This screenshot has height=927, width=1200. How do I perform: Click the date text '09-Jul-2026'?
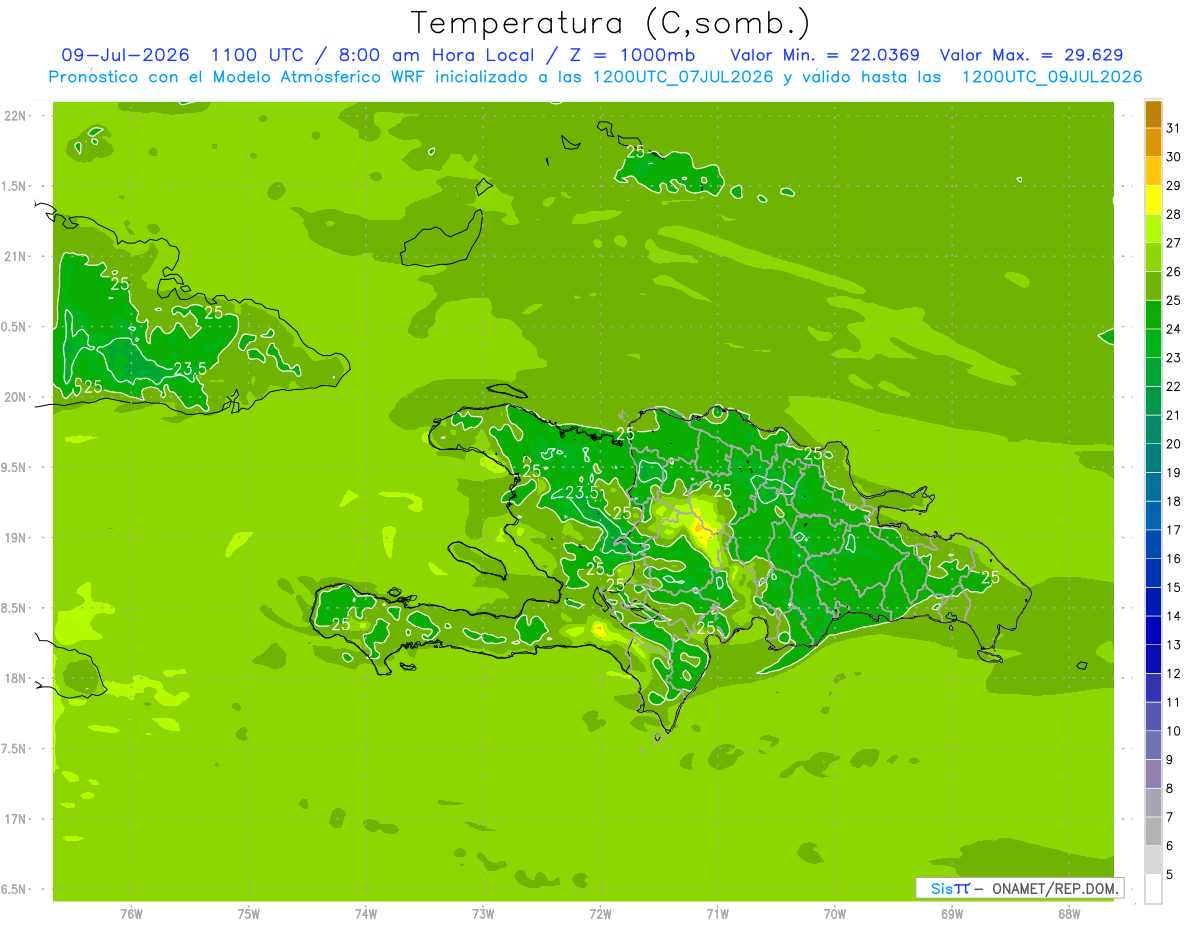pyautogui.click(x=125, y=55)
